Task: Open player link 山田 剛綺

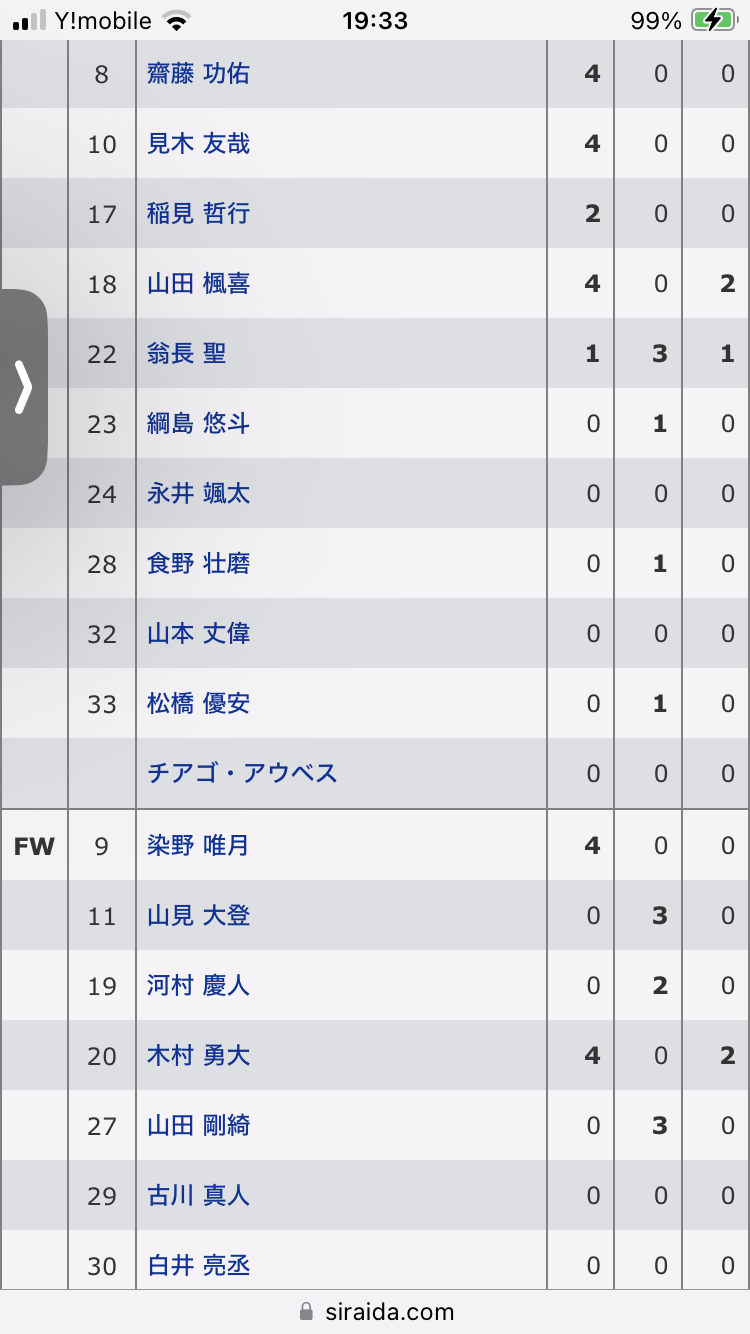Action: click(198, 1125)
